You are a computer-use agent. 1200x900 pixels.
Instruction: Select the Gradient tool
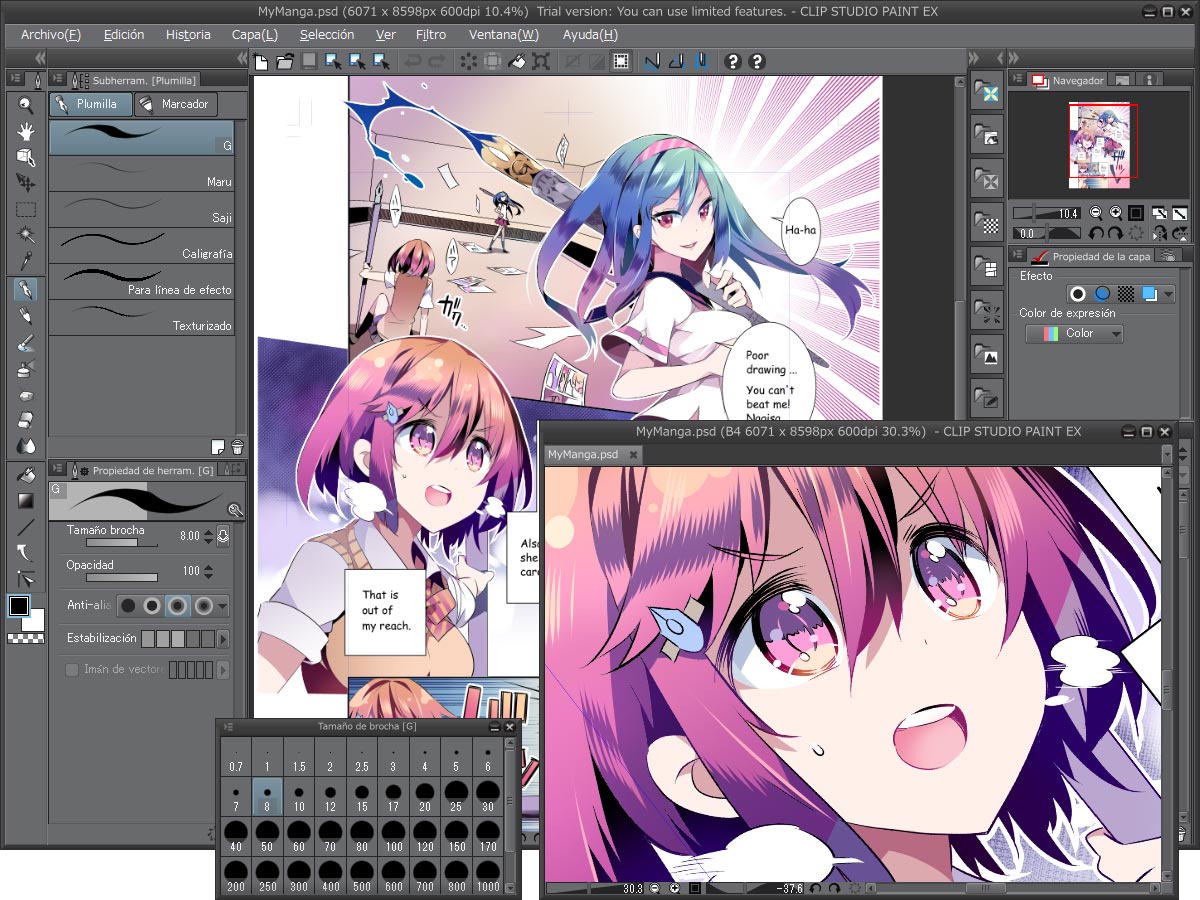coord(26,500)
